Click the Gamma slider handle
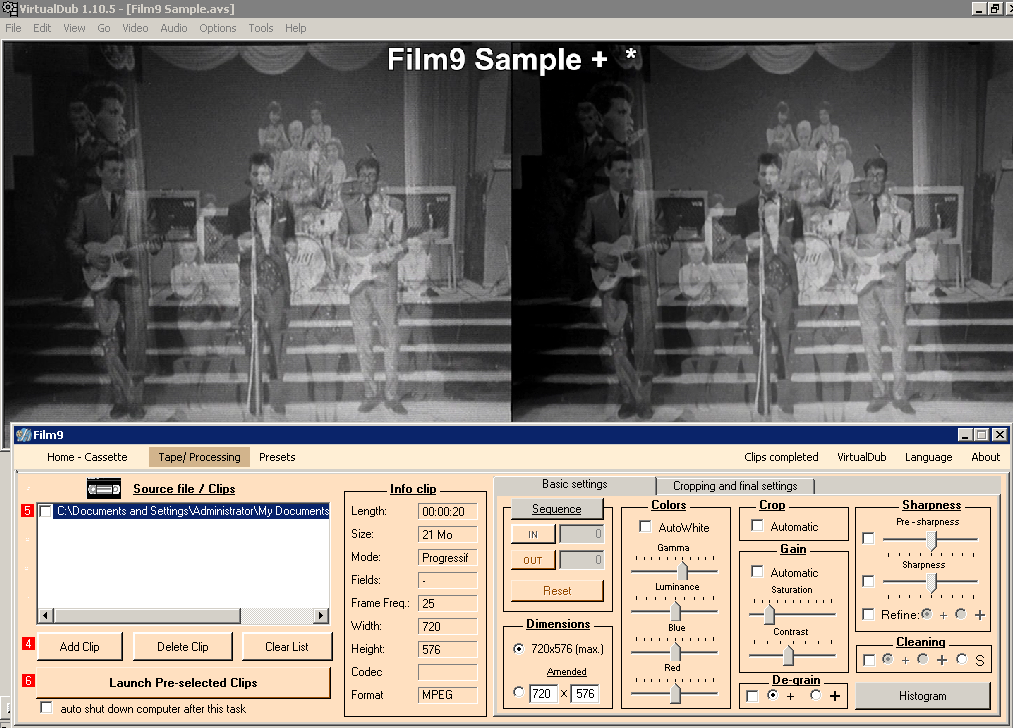This screenshot has height=728, width=1013. [x=682, y=570]
